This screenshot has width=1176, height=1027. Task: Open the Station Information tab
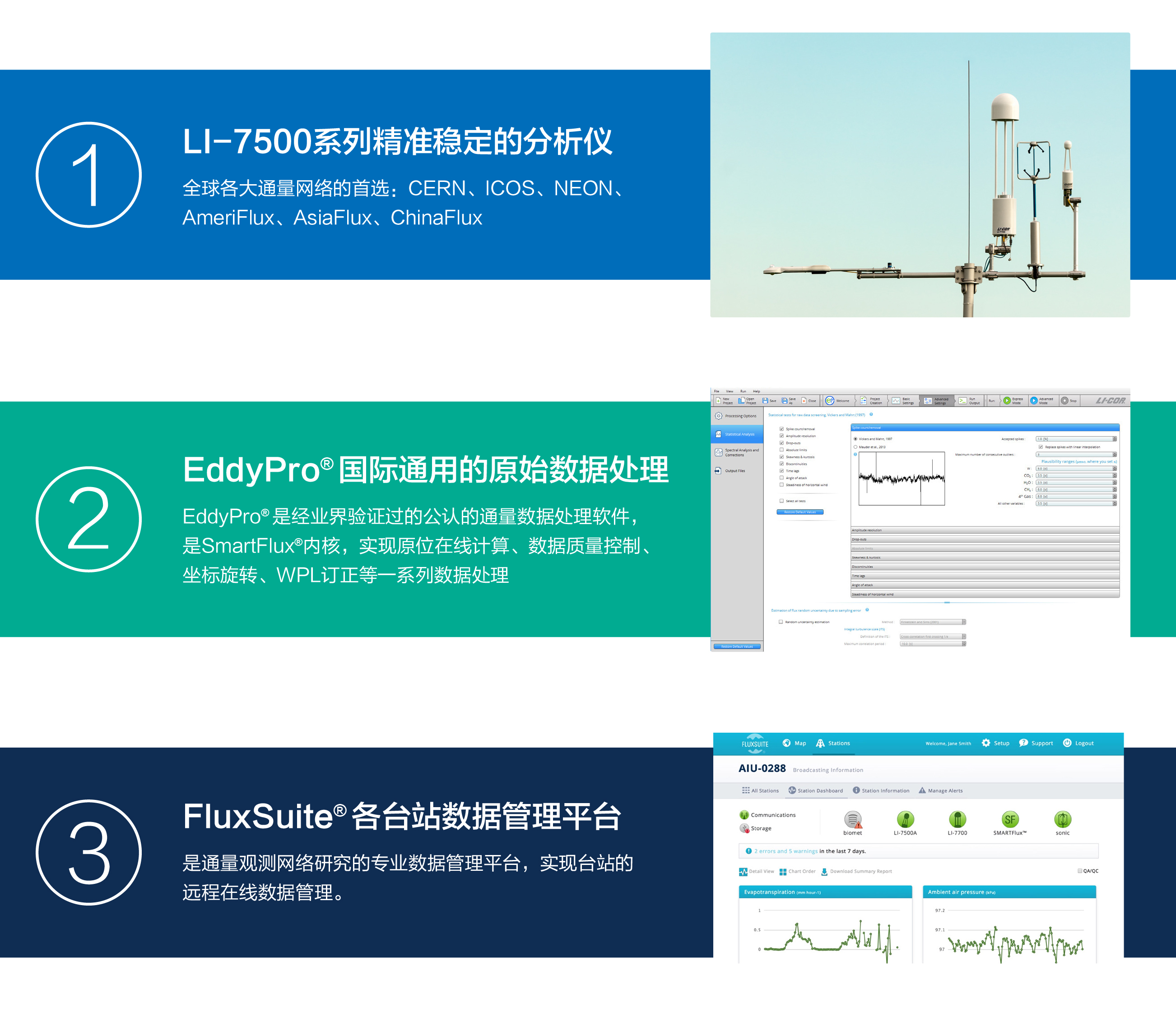point(881,791)
